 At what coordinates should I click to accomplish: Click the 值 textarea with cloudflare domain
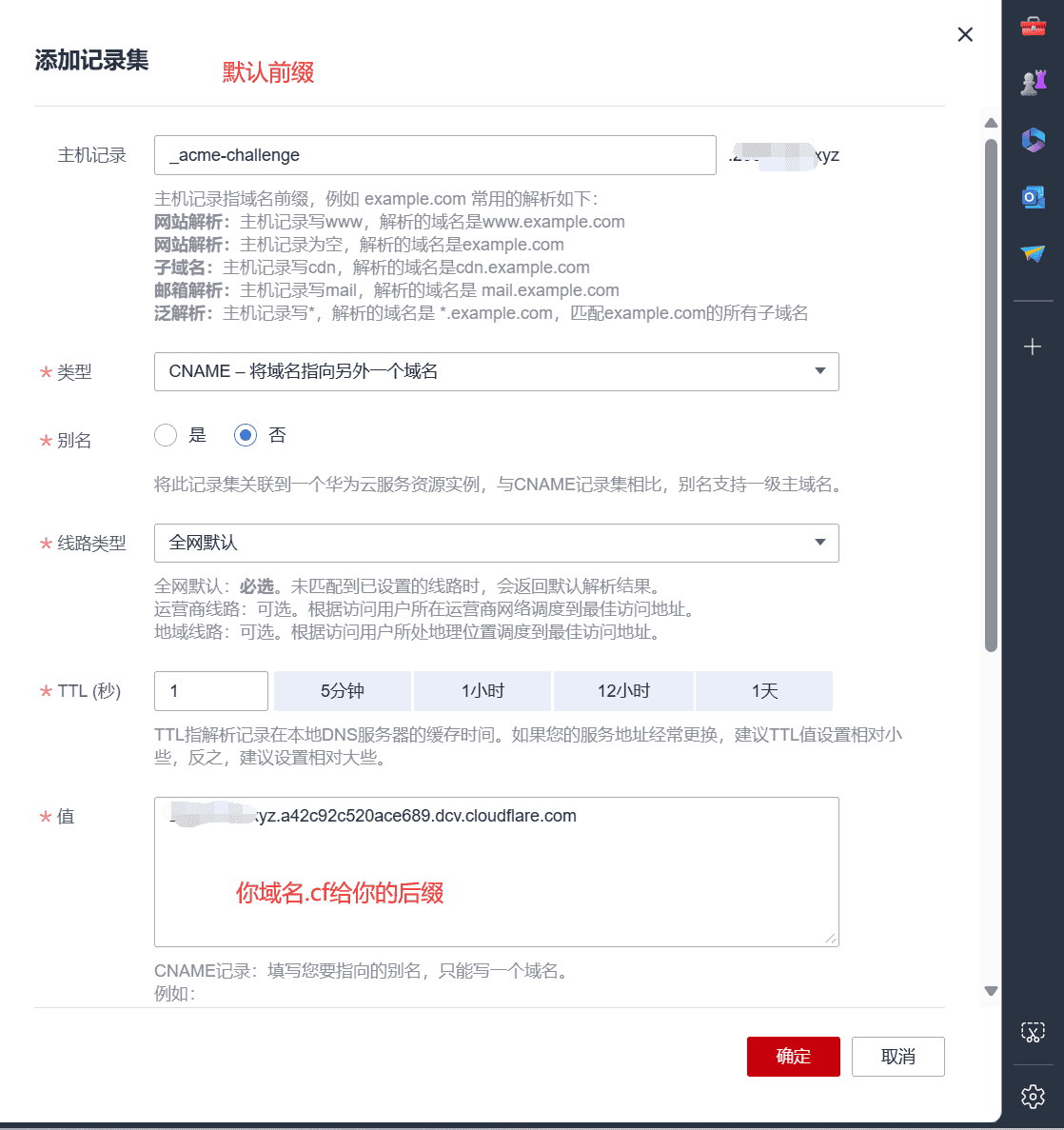coord(497,872)
